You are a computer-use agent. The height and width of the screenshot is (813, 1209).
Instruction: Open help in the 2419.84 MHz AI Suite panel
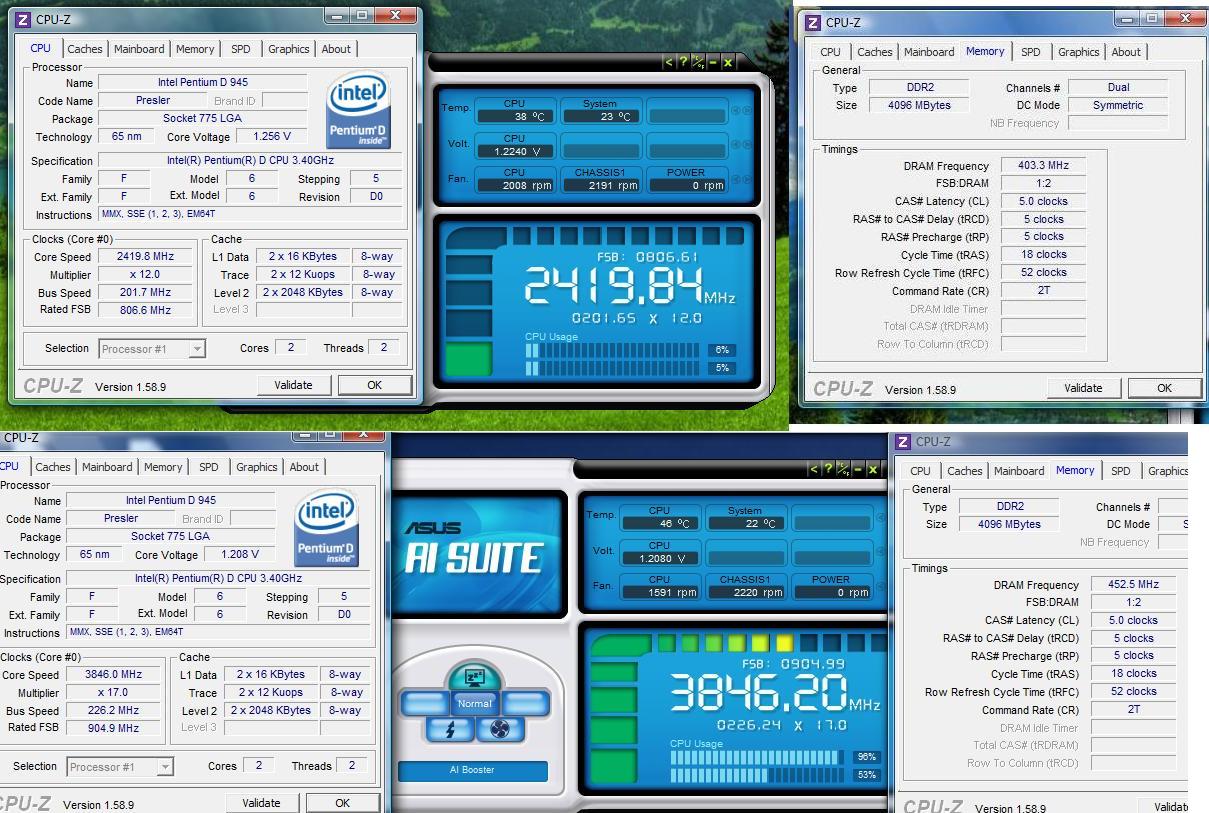[684, 62]
